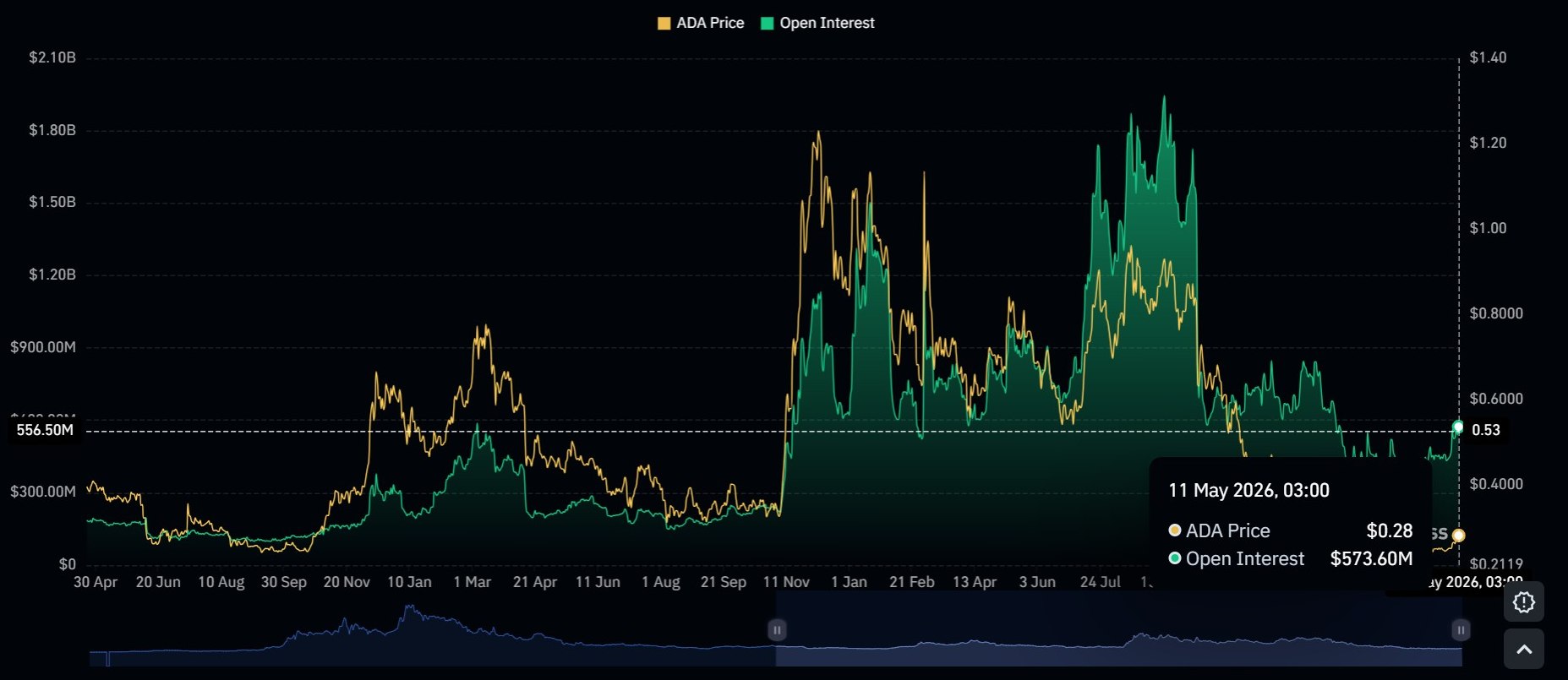Image resolution: width=1568 pixels, height=680 pixels.
Task: Click the $1.80B left axis label
Action: tap(52, 130)
